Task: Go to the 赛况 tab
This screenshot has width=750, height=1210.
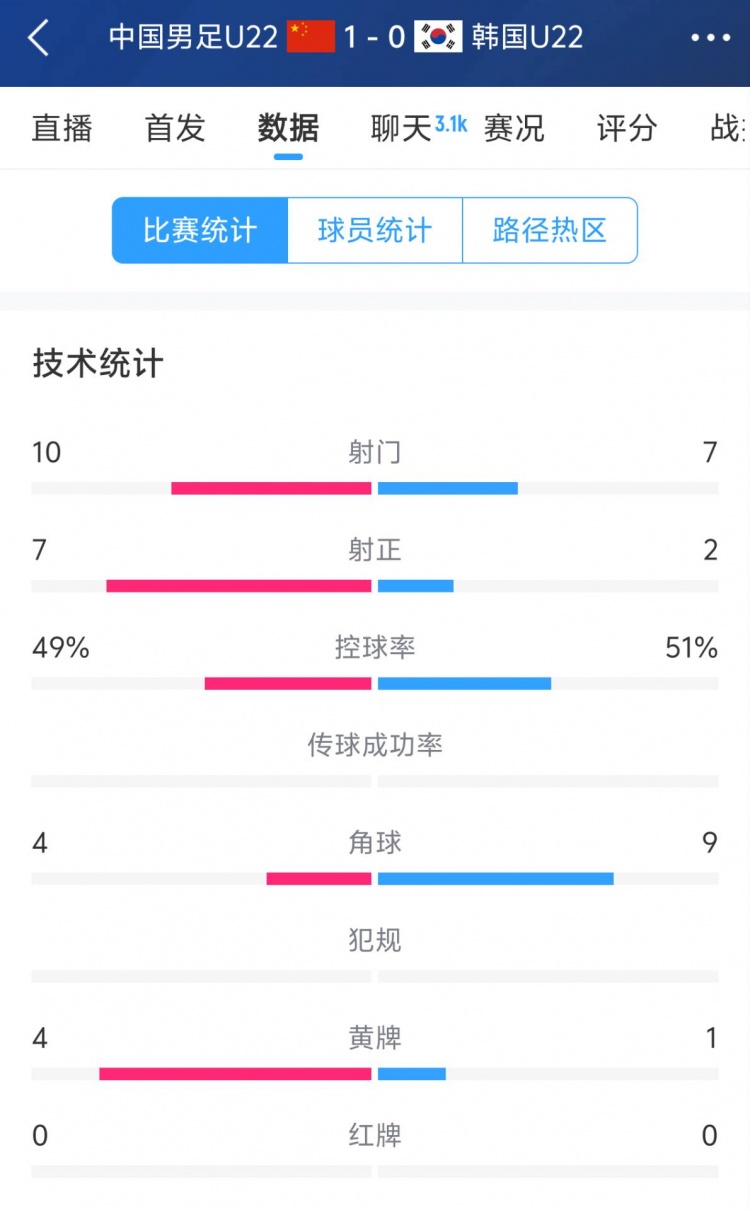Action: click(x=514, y=128)
